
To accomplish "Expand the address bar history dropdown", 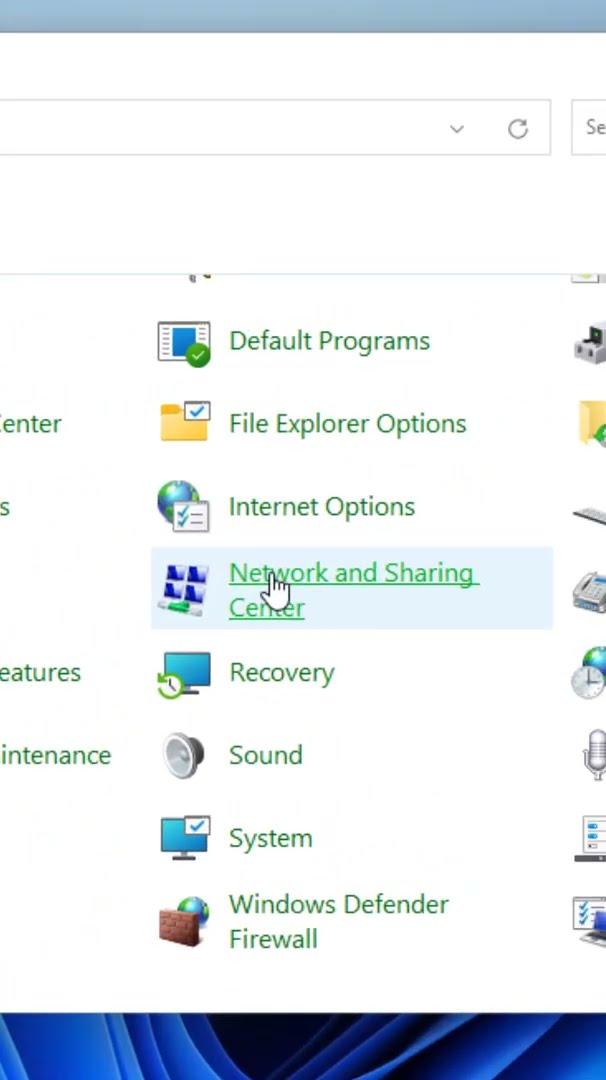I will [457, 129].
